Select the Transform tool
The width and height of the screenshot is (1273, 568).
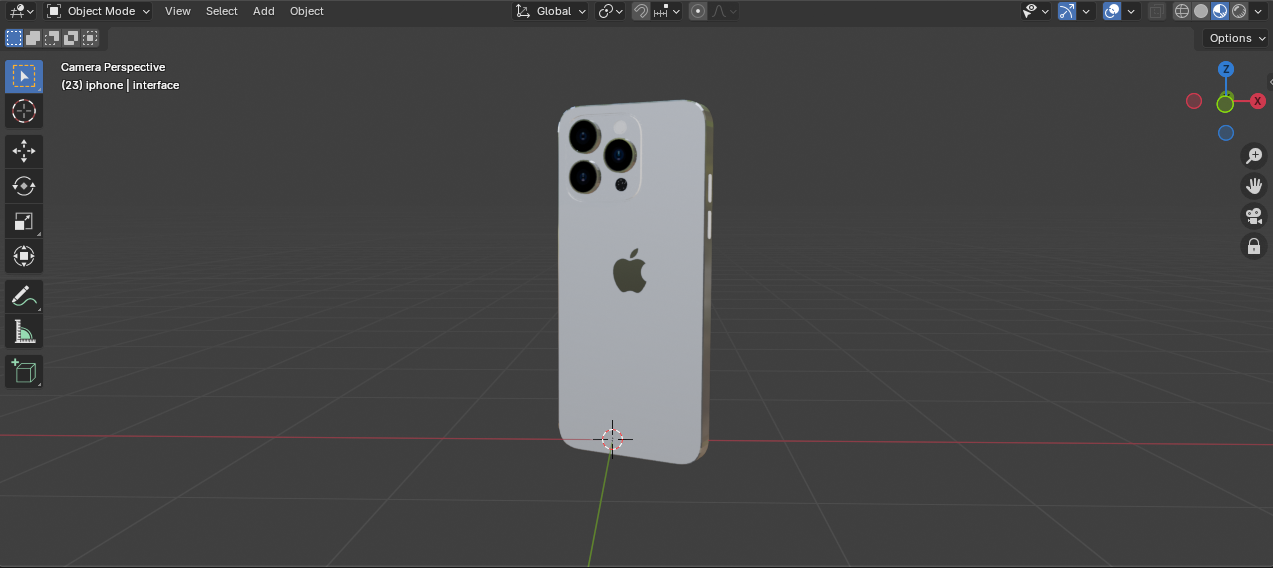coord(24,256)
